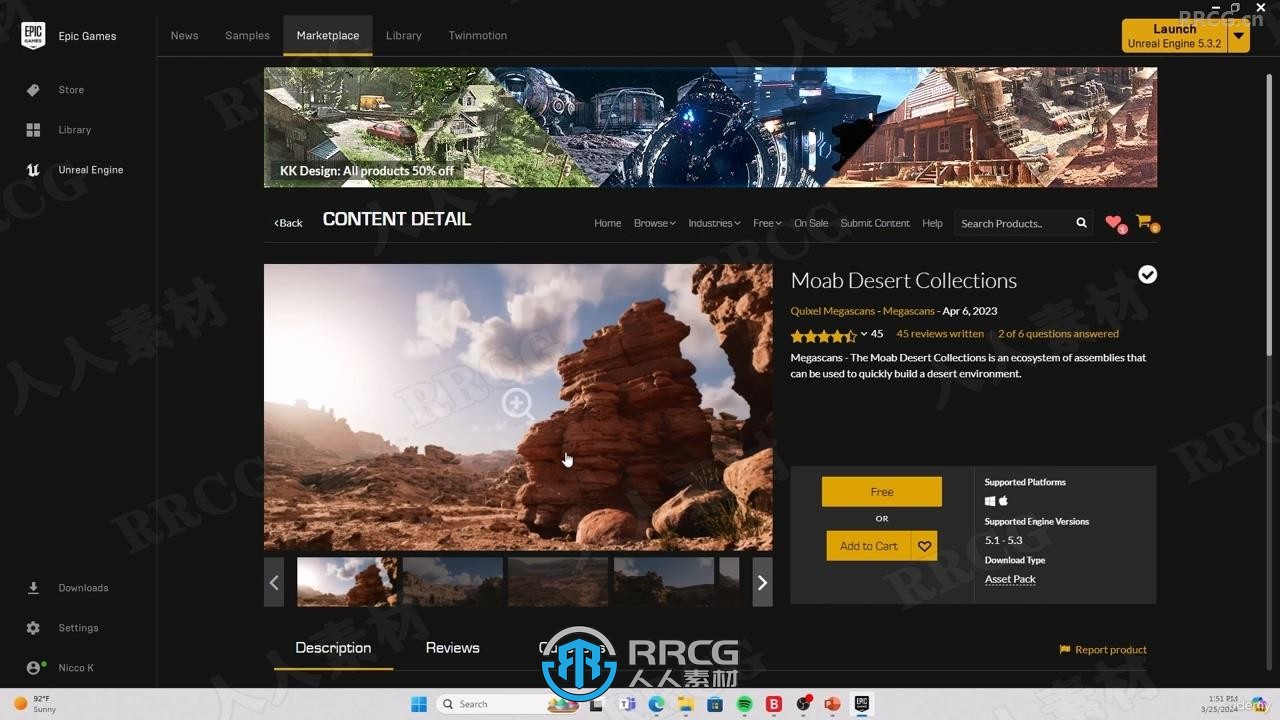This screenshot has height=720, width=1280.
Task: Open the Asset Pack download type link
Action: click(x=1010, y=579)
